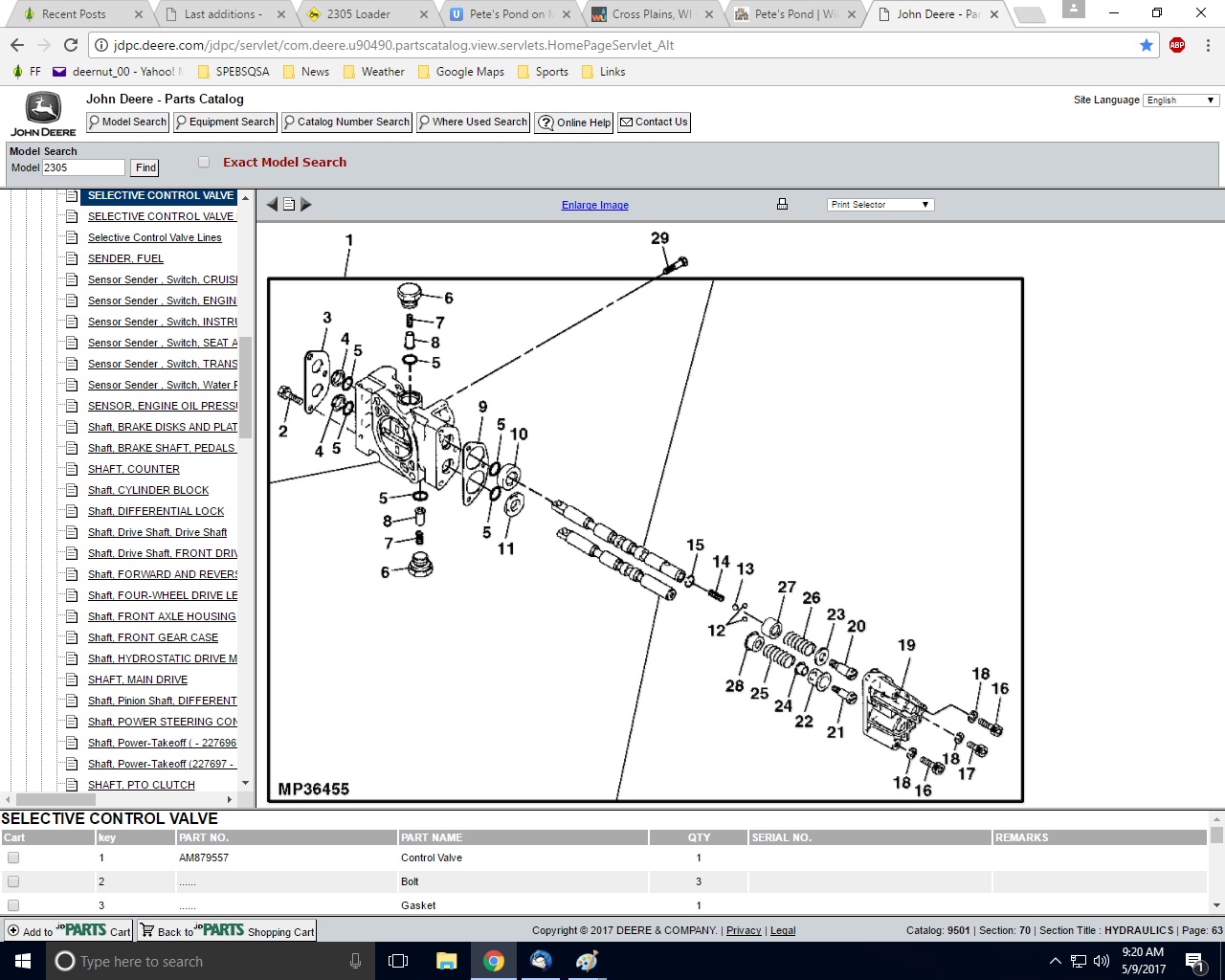
Task: Click the parts tree vertical scrollbar
Action: pyautogui.click(x=245, y=388)
